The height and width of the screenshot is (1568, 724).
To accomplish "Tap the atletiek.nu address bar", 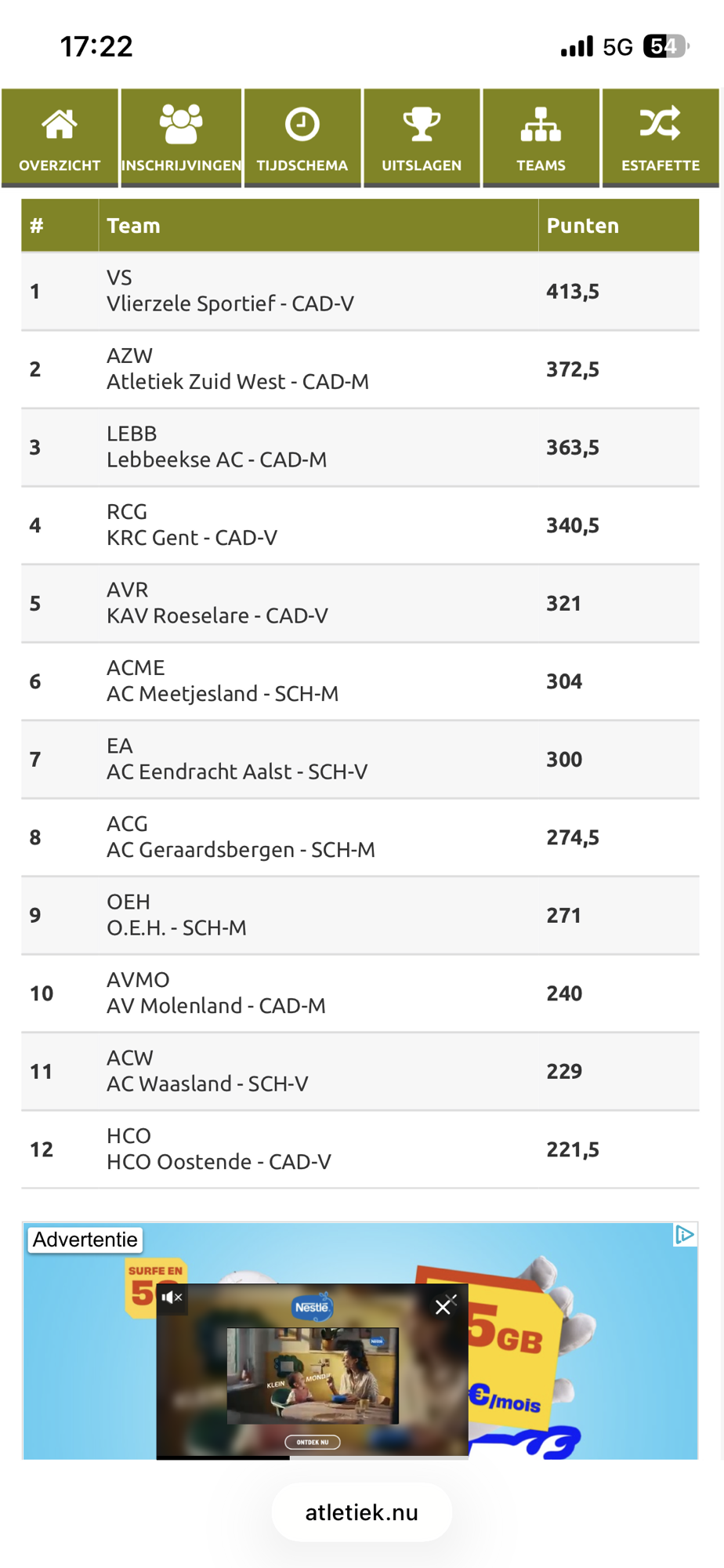I will point(361,1512).
